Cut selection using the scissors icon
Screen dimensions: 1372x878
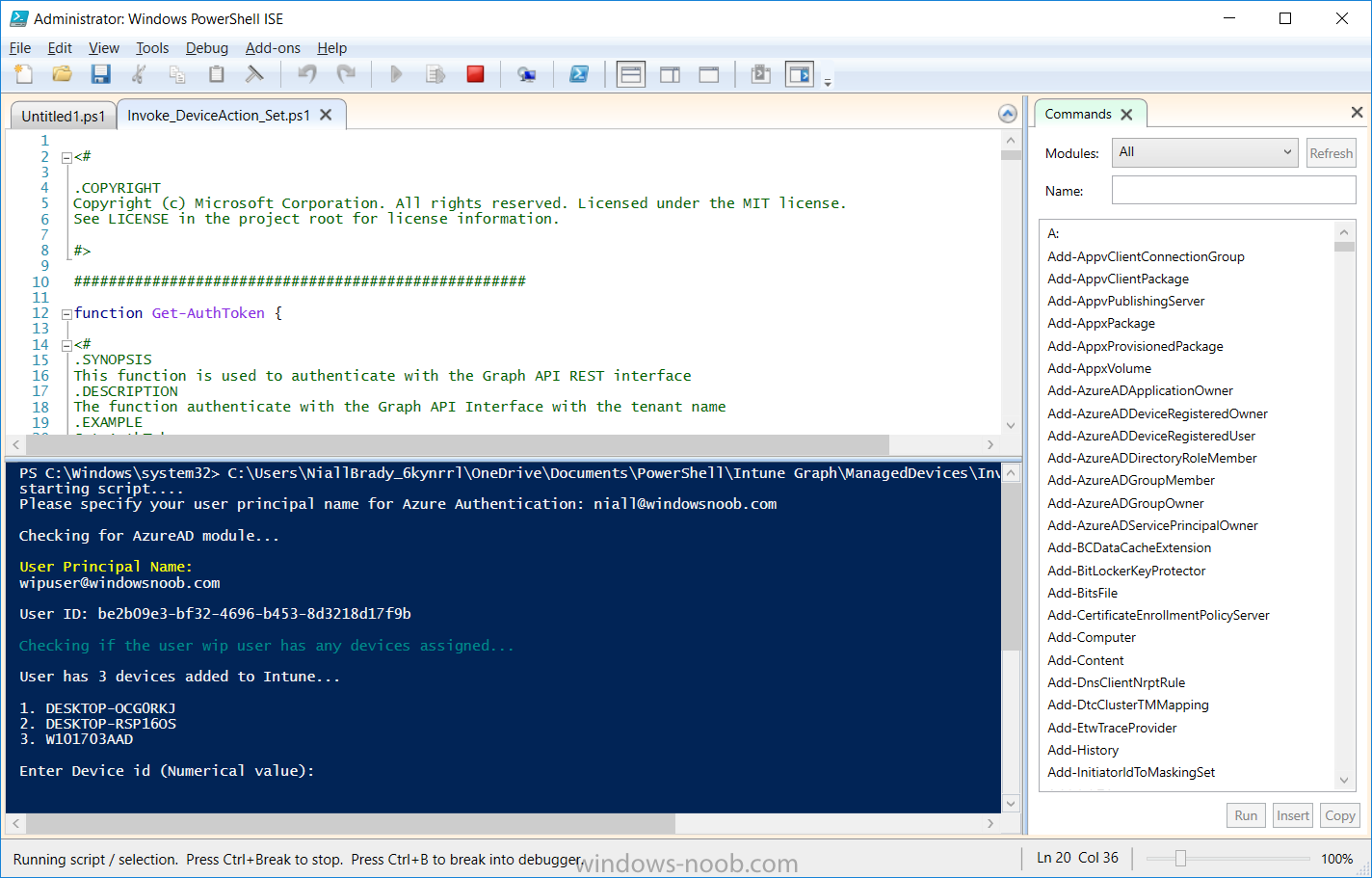pyautogui.click(x=139, y=74)
